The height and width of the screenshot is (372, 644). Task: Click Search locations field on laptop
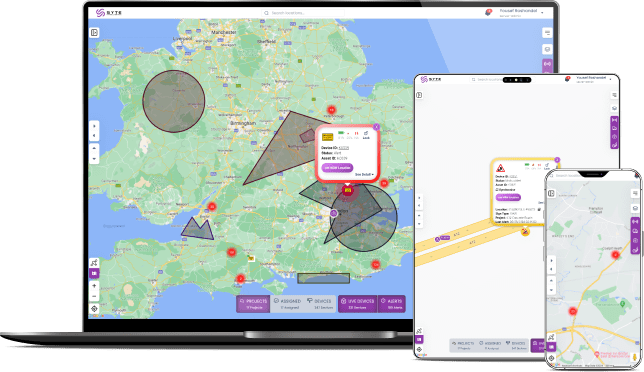point(303,13)
